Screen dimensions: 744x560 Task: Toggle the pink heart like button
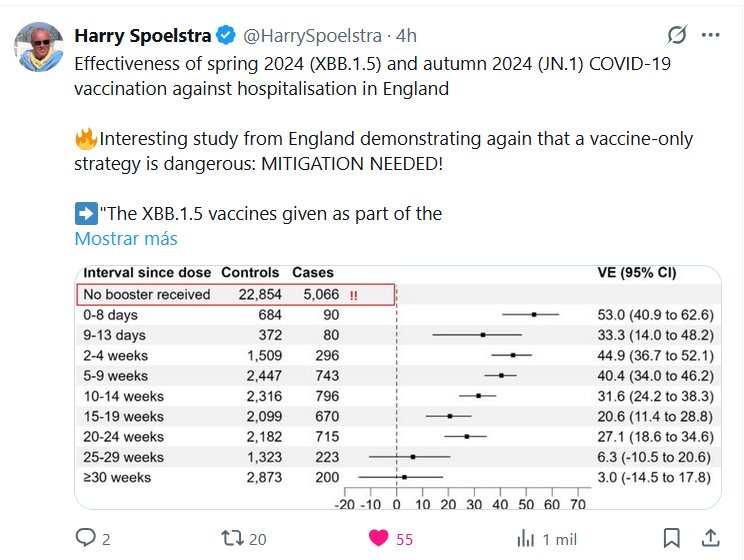pyautogui.click(x=379, y=538)
